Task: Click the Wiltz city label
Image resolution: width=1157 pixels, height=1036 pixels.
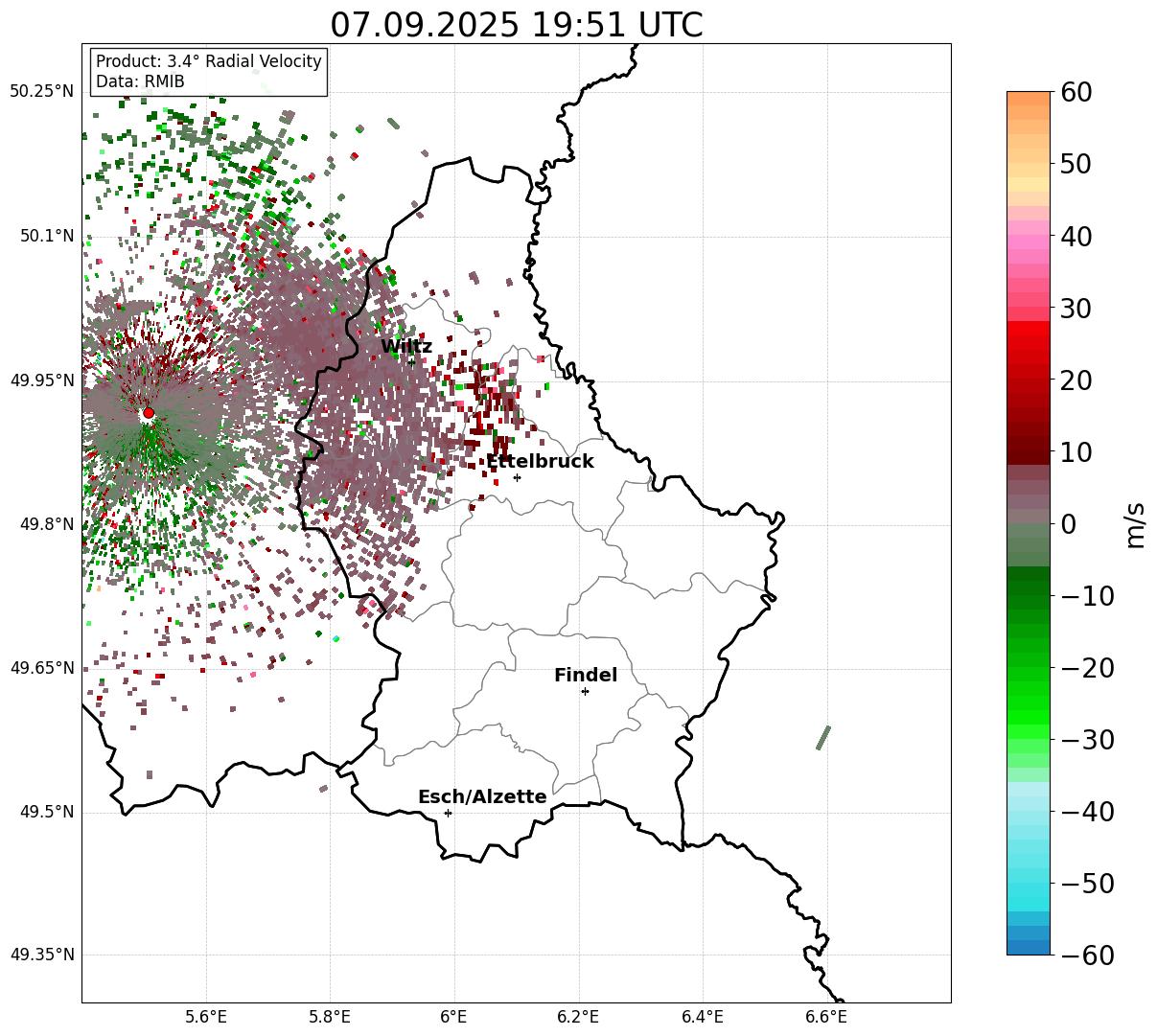Action: pos(406,347)
